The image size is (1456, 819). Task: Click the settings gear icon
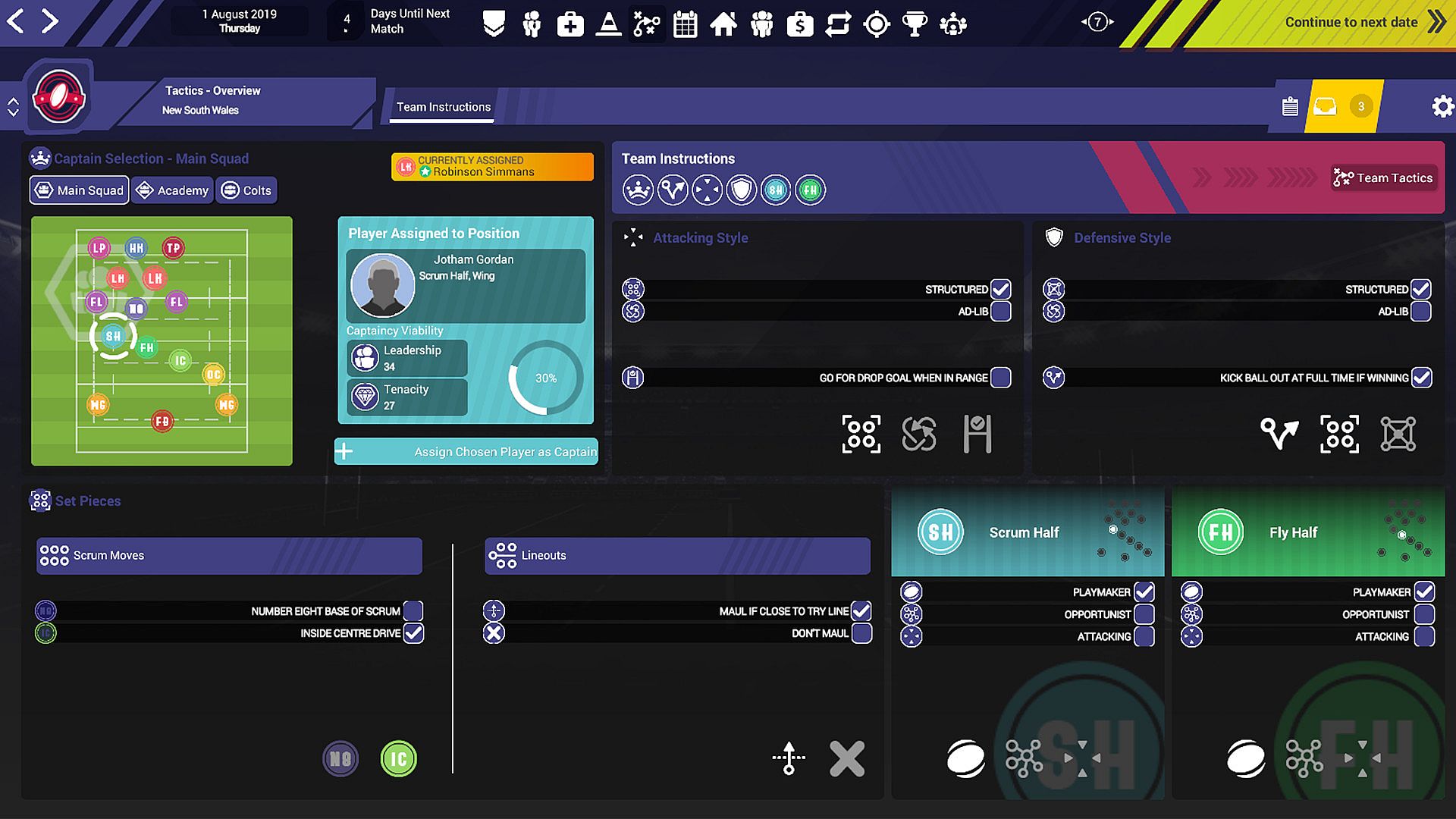1442,106
